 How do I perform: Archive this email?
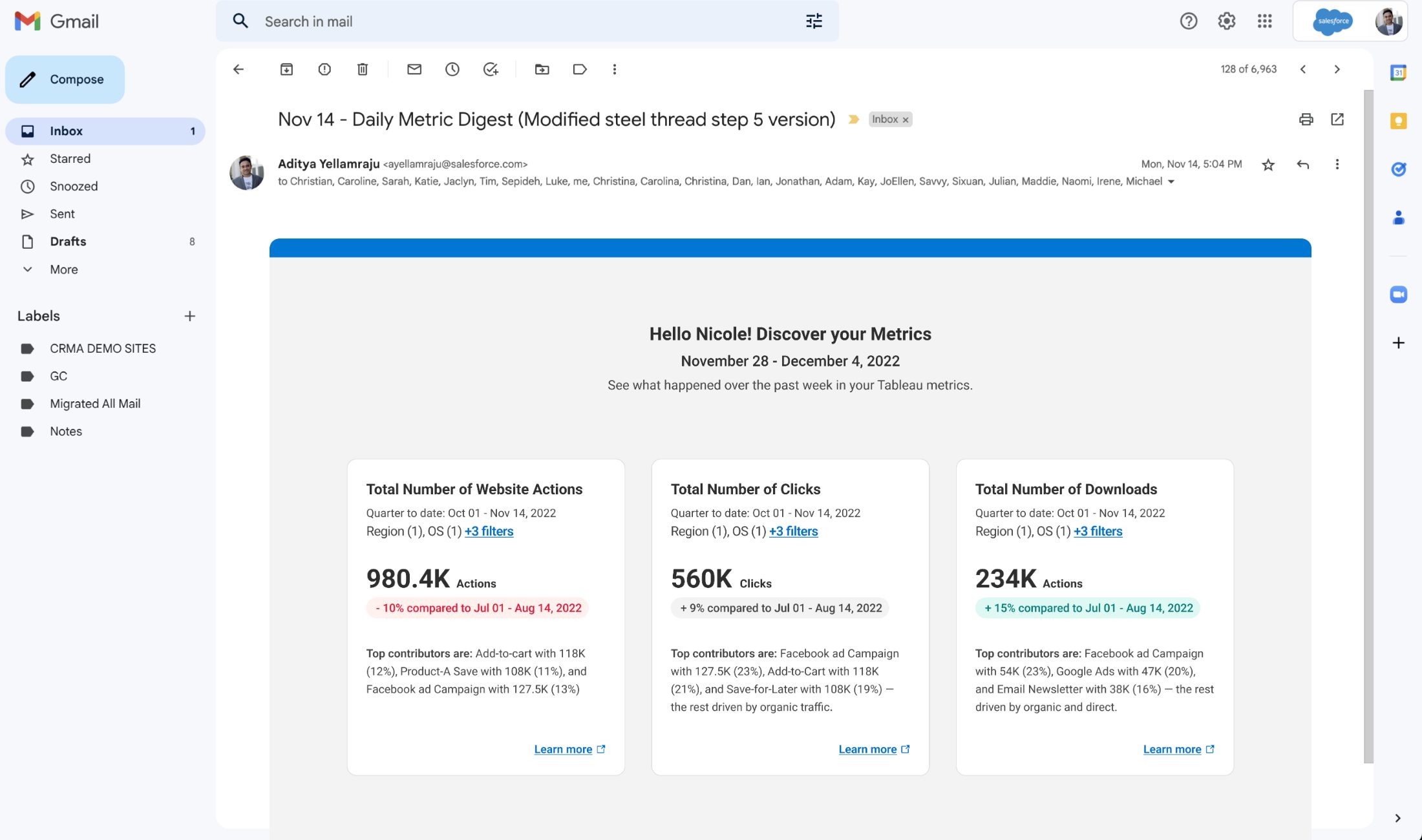coord(286,69)
